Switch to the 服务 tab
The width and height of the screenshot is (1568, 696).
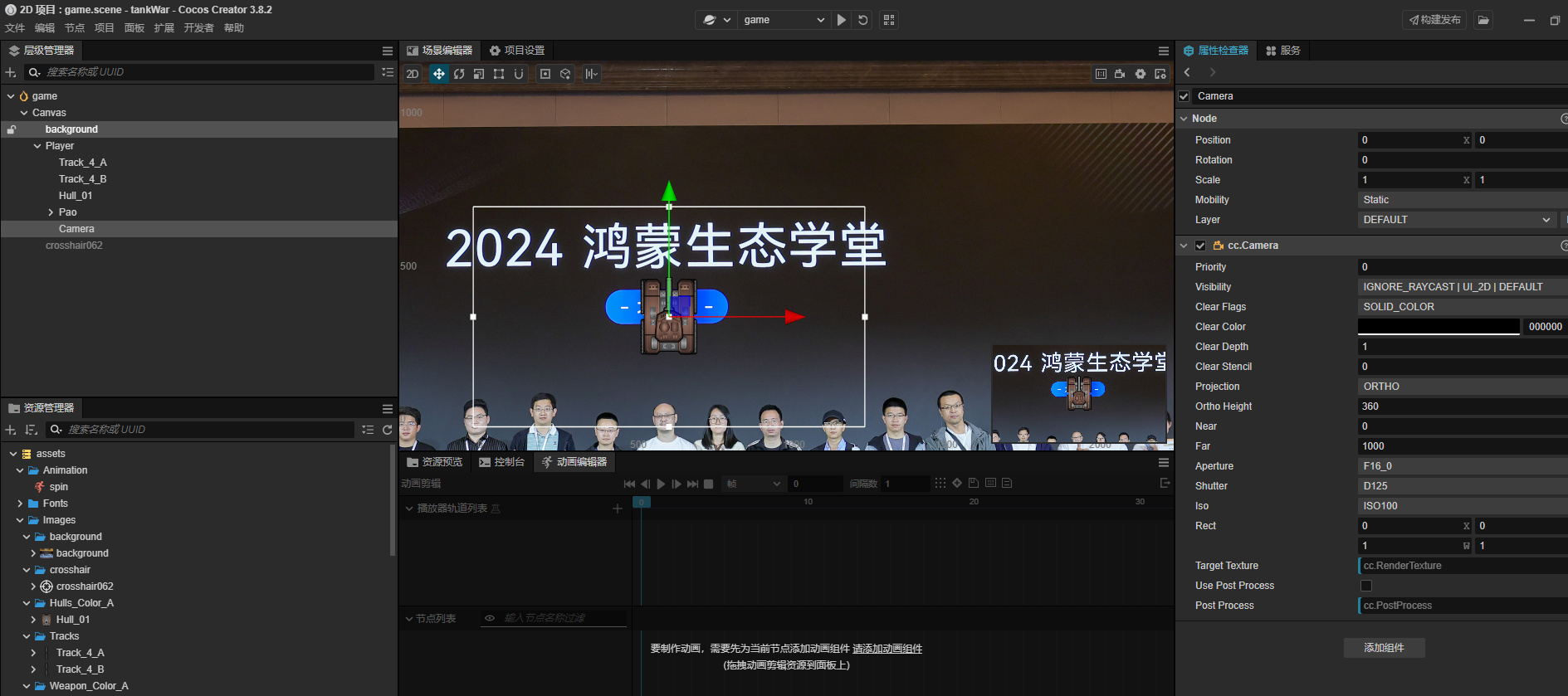tap(1283, 51)
